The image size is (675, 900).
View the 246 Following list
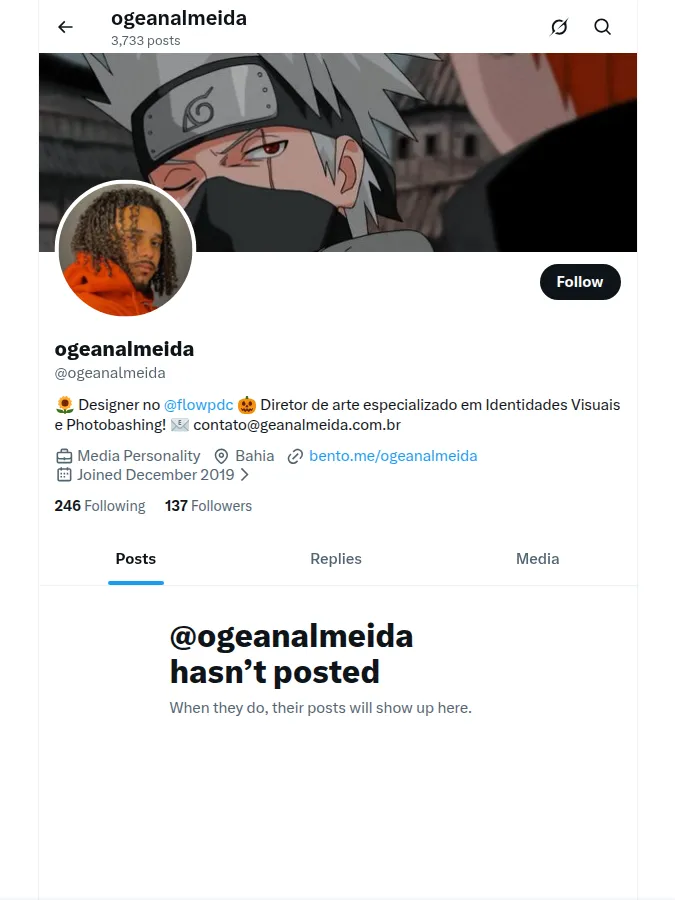tap(100, 506)
